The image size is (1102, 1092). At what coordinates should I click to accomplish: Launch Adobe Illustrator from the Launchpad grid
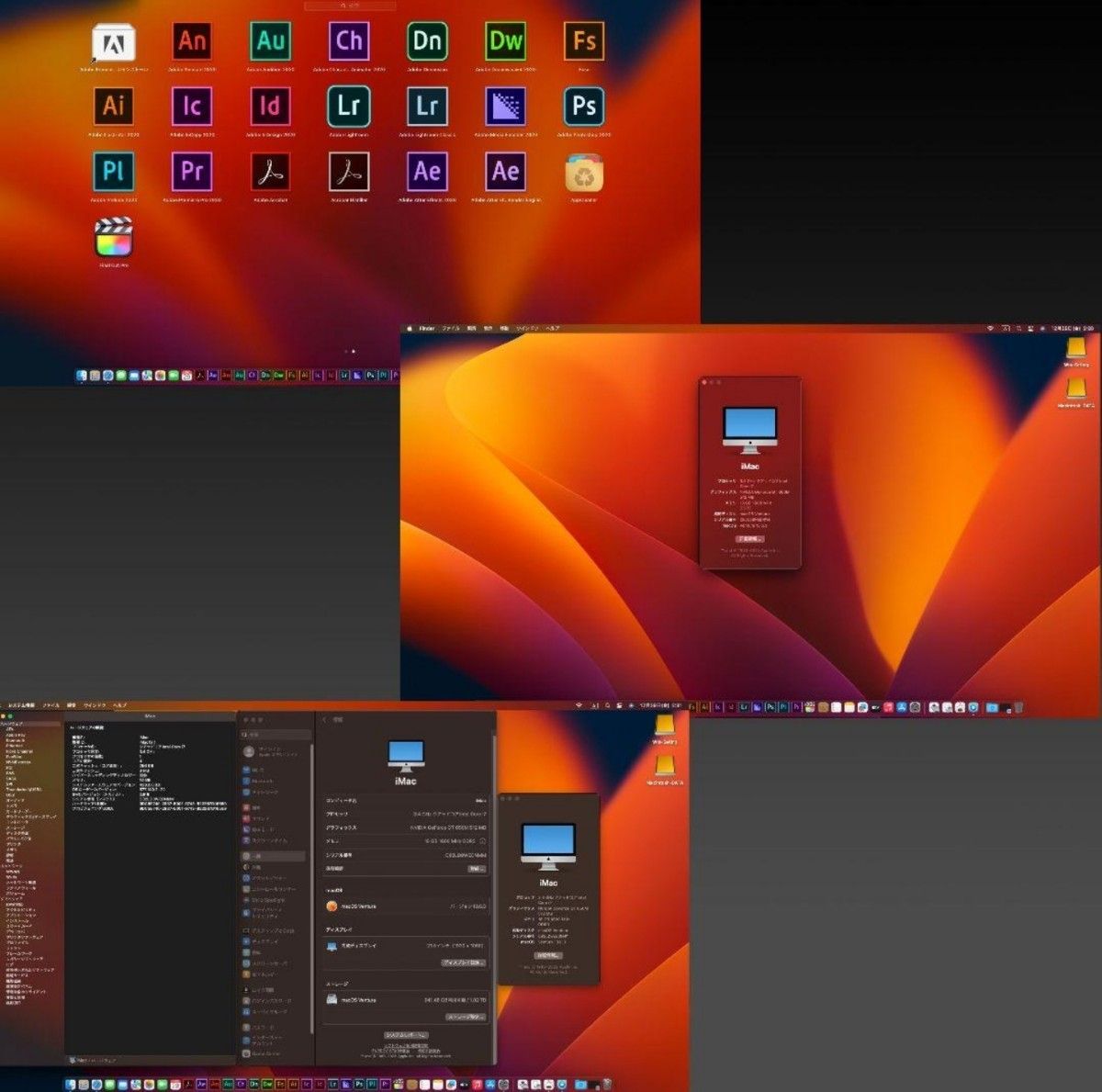(x=114, y=106)
